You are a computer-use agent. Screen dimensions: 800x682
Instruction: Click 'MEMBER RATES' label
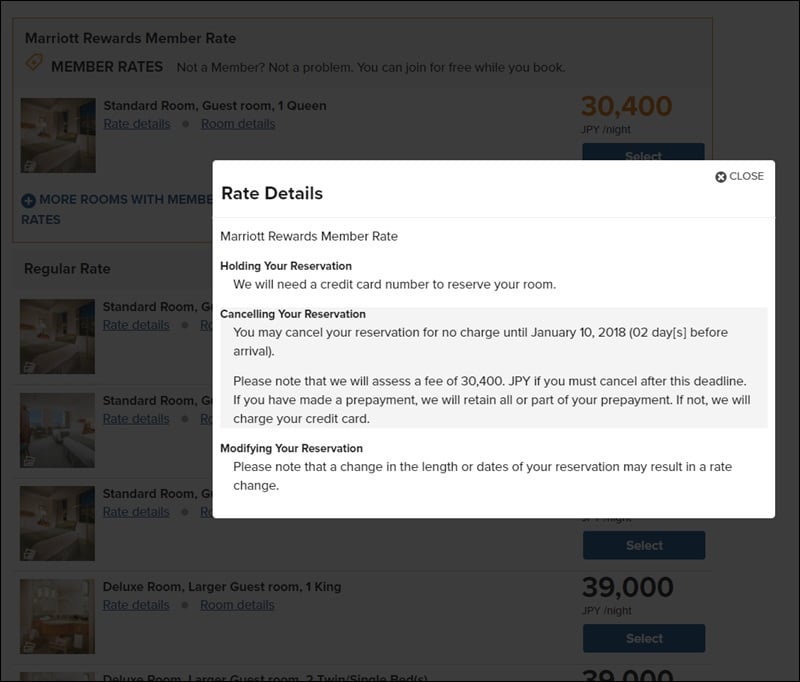pyautogui.click(x=107, y=67)
